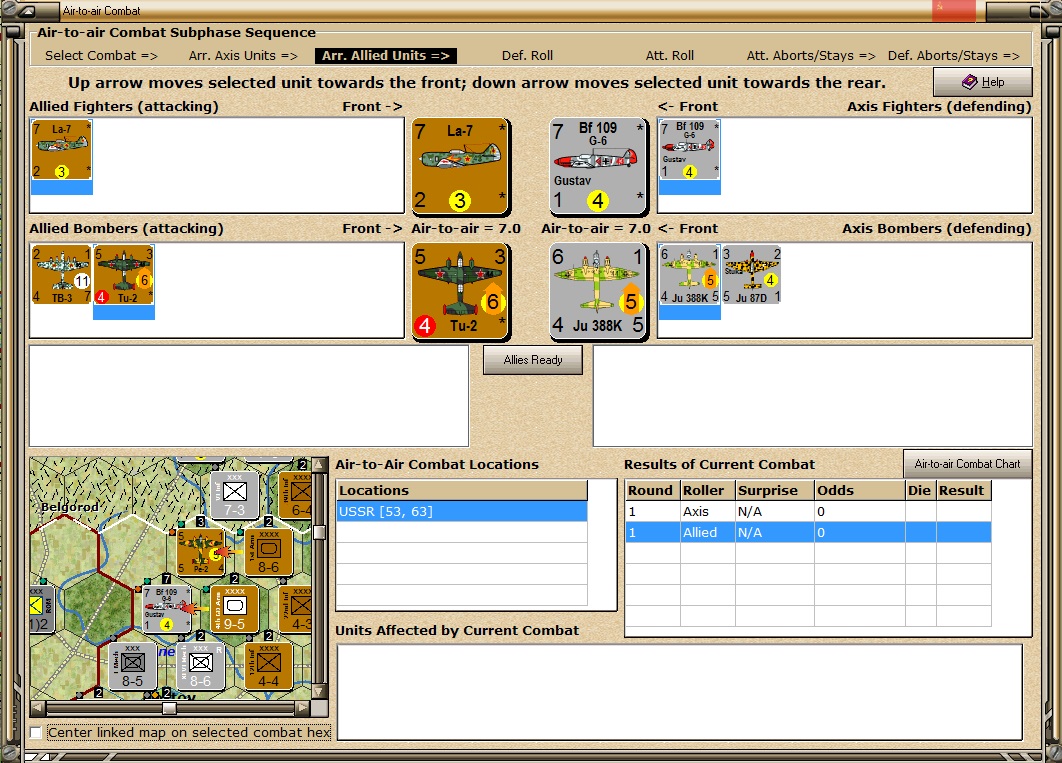
Task: Click the Units Affected by Current Combat box
Action: [679, 692]
